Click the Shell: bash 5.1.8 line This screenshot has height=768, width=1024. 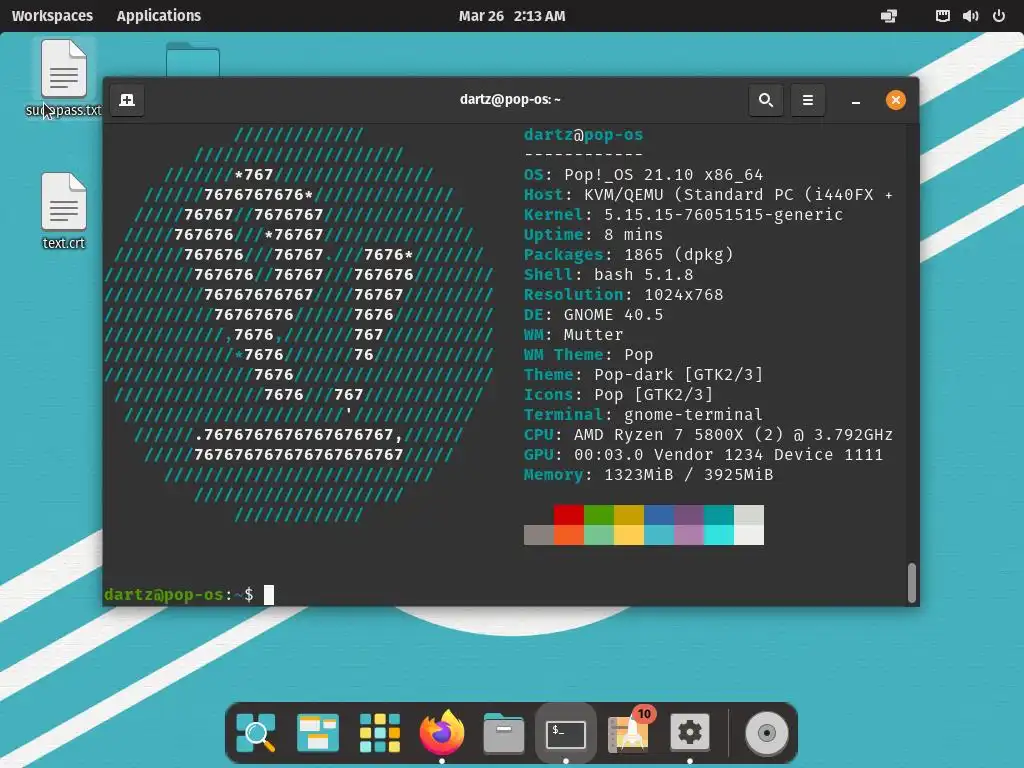608,275
